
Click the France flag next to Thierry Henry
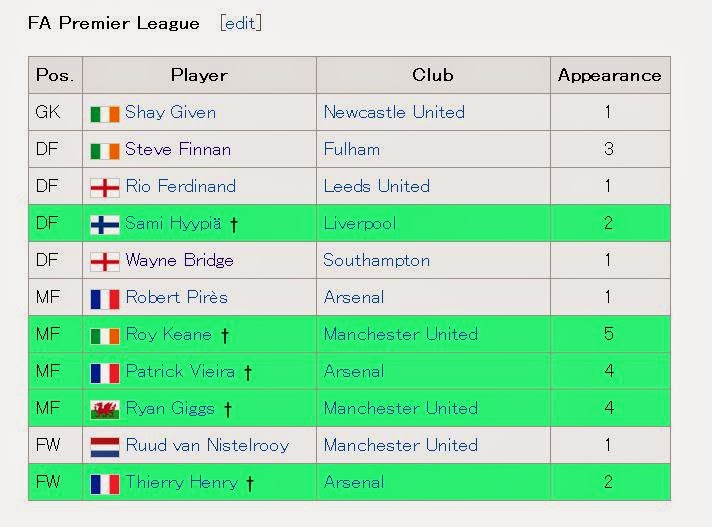tap(105, 484)
